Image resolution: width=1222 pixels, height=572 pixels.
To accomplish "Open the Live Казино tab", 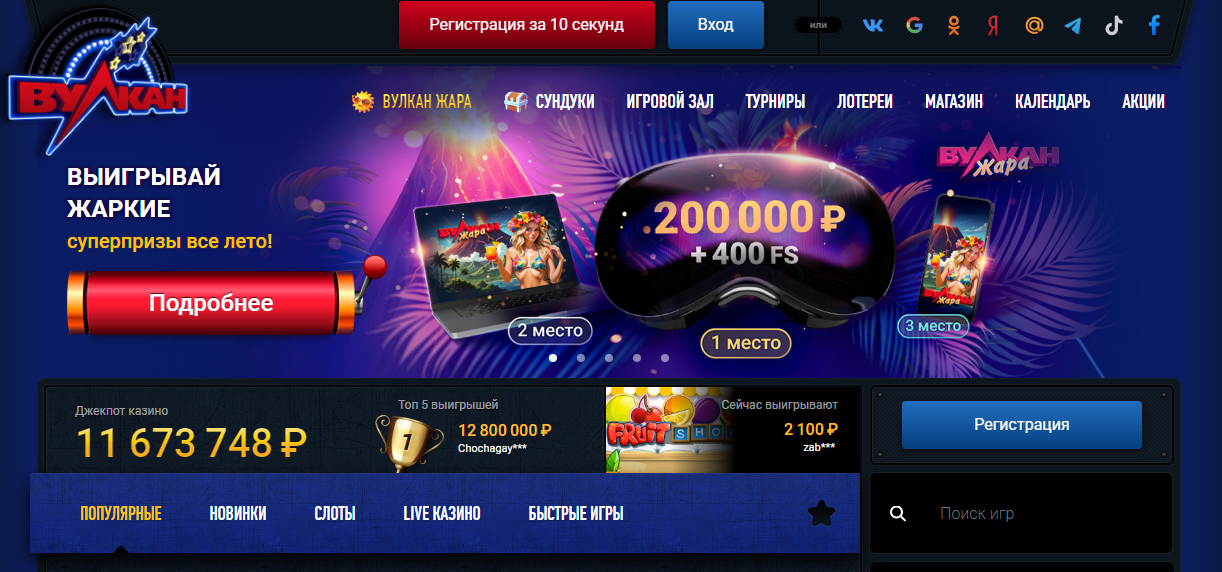I will tap(442, 513).
